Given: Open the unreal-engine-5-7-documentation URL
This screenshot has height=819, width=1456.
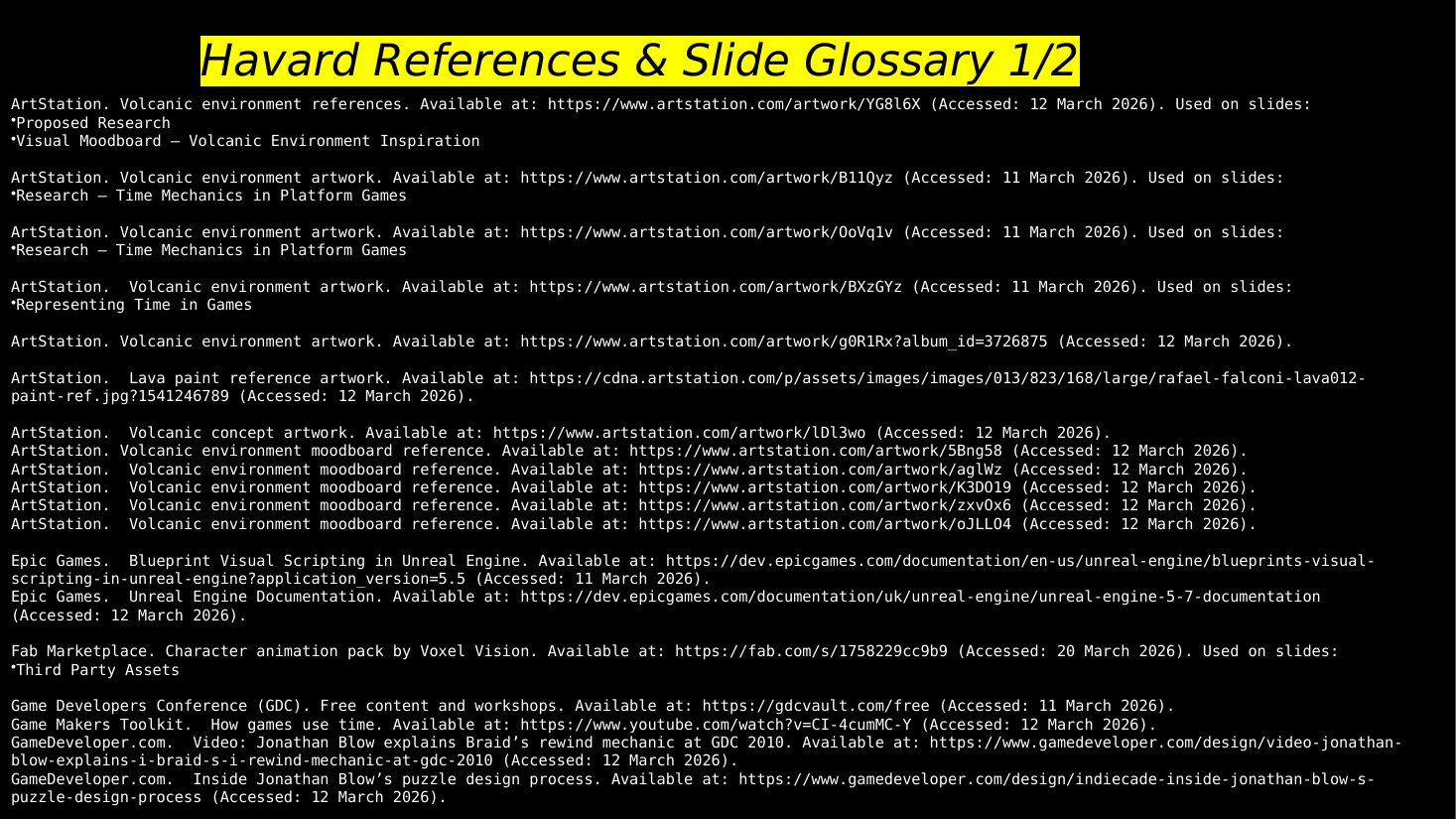Looking at the screenshot, I should (920, 597).
